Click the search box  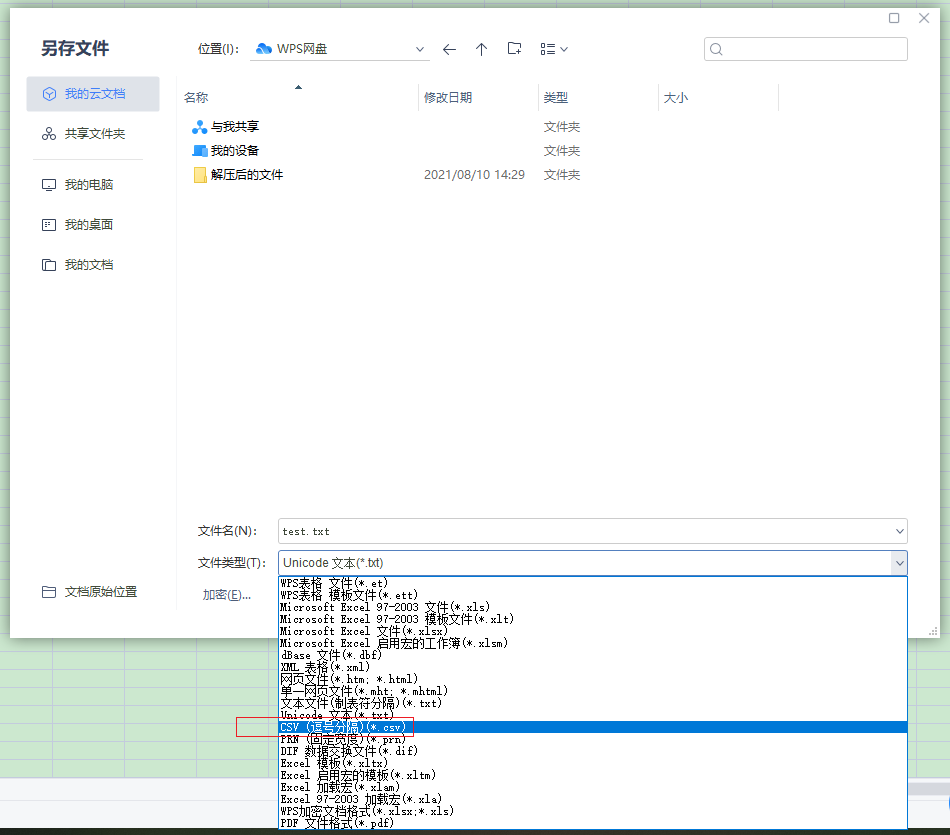coord(805,49)
